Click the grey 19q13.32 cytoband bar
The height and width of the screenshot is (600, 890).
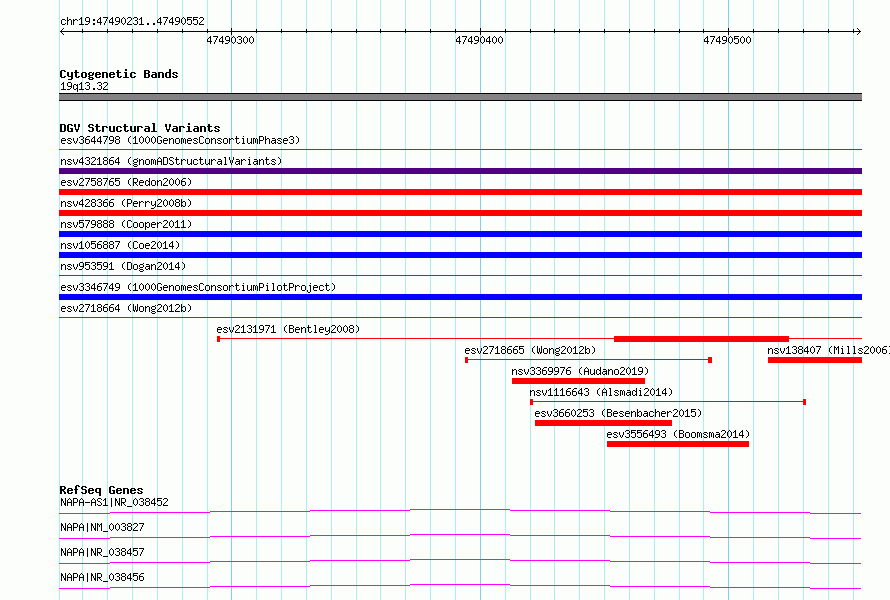[x=460, y=97]
